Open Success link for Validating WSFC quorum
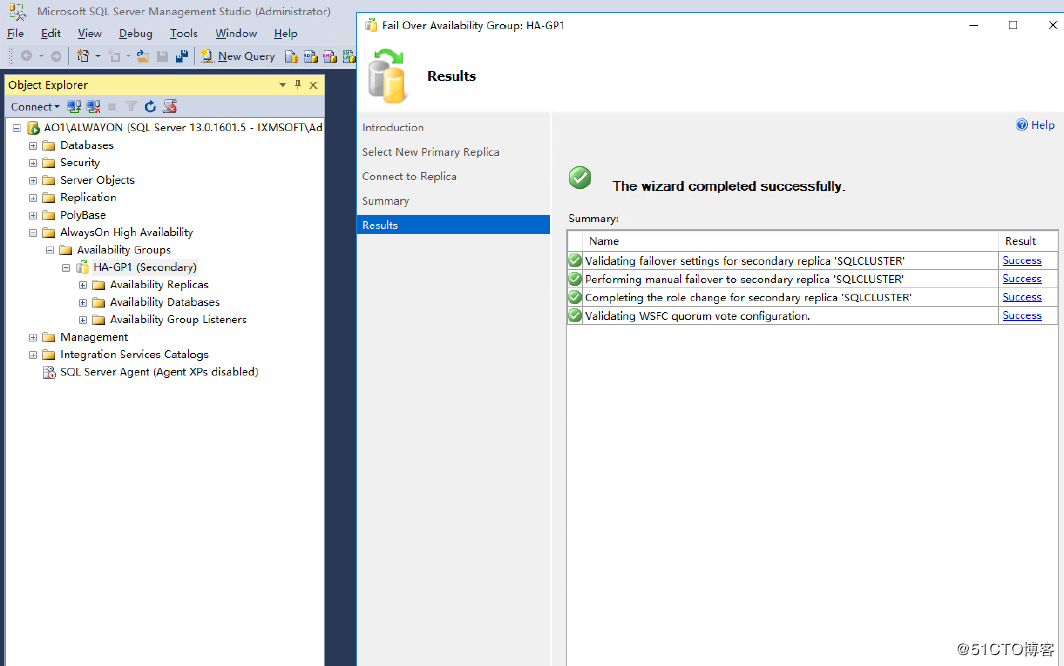The height and width of the screenshot is (666, 1064). (x=1022, y=316)
